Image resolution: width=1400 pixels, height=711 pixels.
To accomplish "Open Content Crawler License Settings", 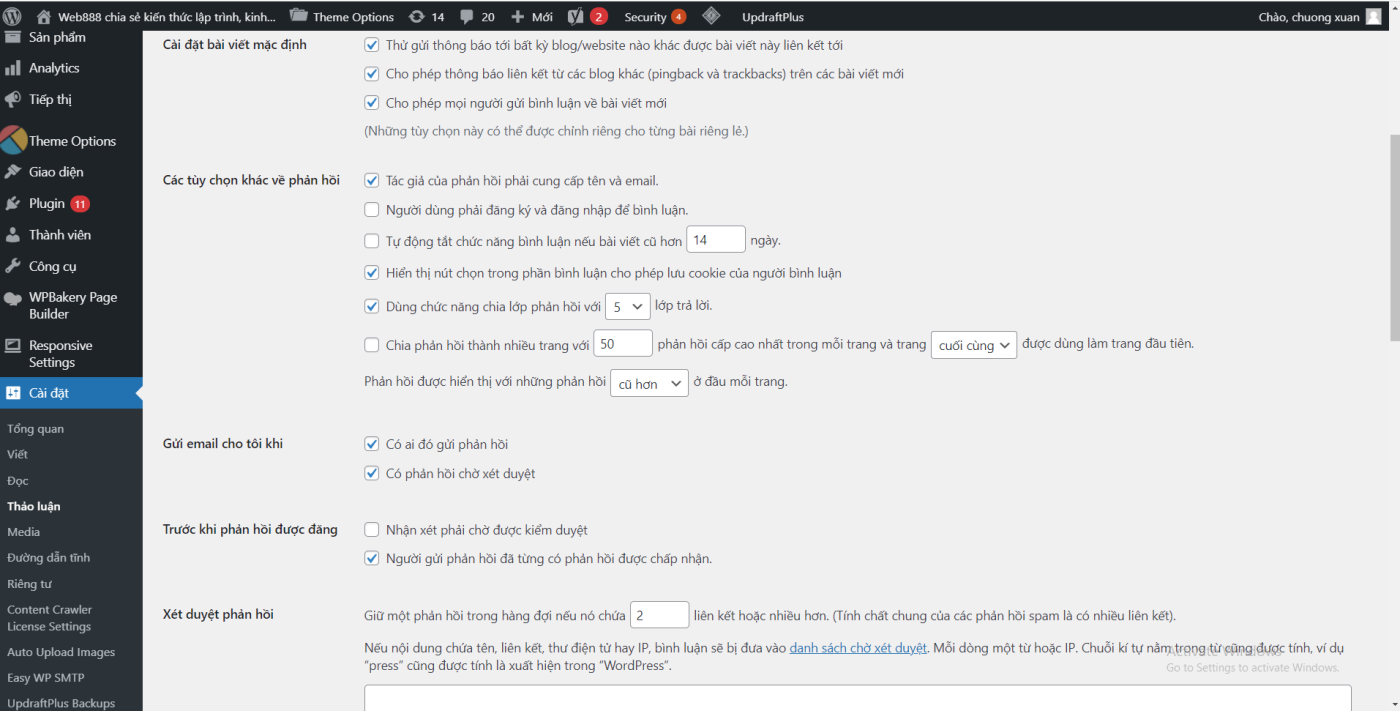I will pyautogui.click(x=50, y=618).
